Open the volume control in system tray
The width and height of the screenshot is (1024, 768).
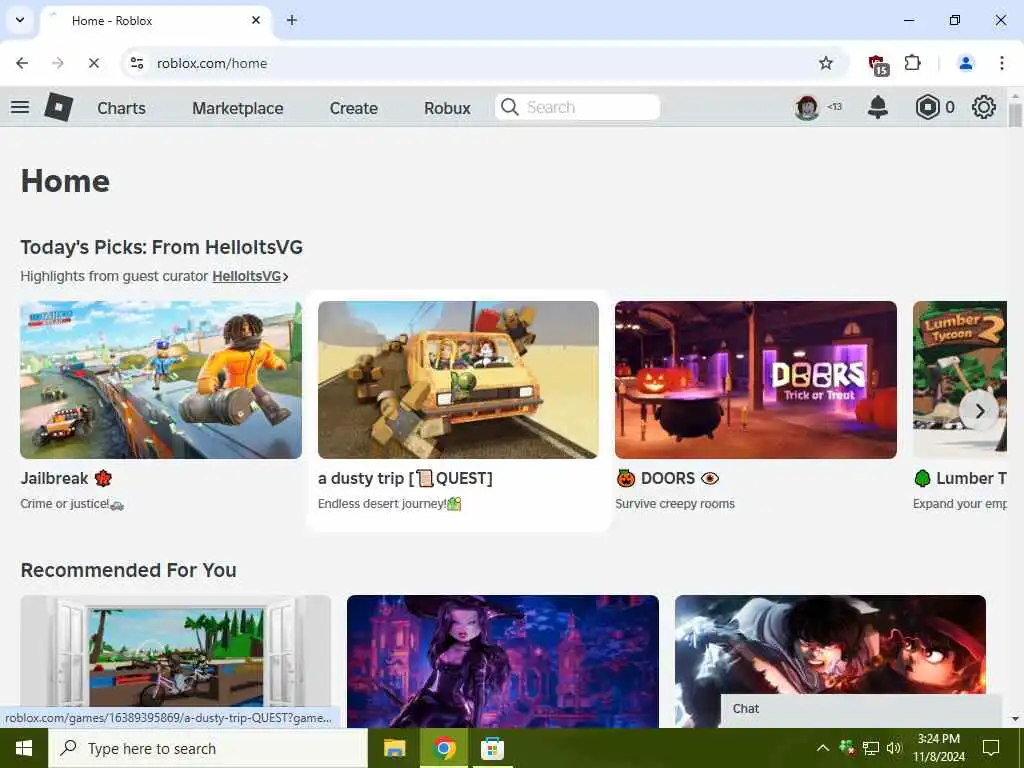(894, 748)
